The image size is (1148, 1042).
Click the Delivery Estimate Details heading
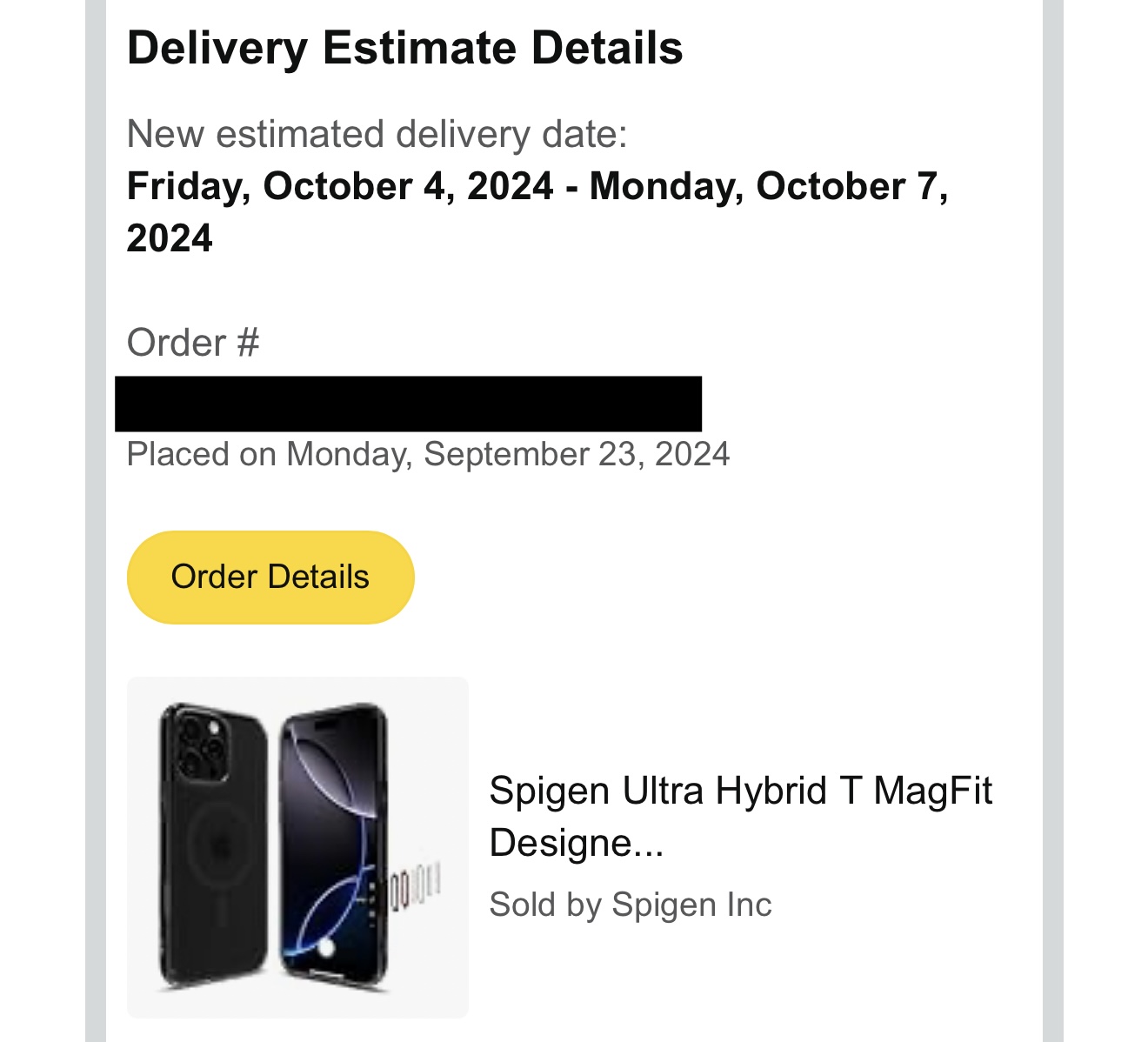[404, 48]
